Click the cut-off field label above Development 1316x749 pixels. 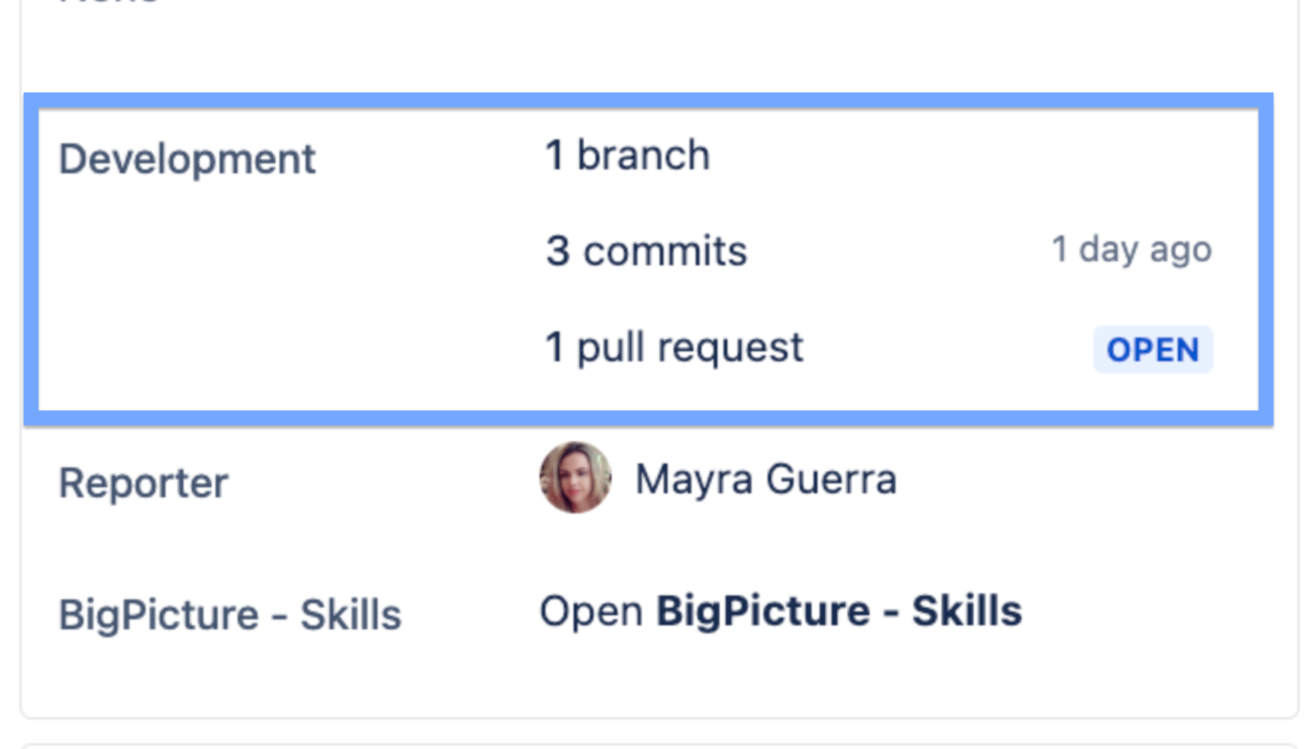(110, 3)
